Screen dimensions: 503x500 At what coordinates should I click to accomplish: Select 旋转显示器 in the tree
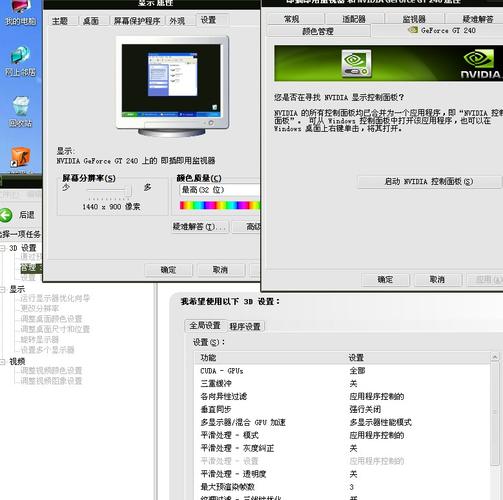40,339
